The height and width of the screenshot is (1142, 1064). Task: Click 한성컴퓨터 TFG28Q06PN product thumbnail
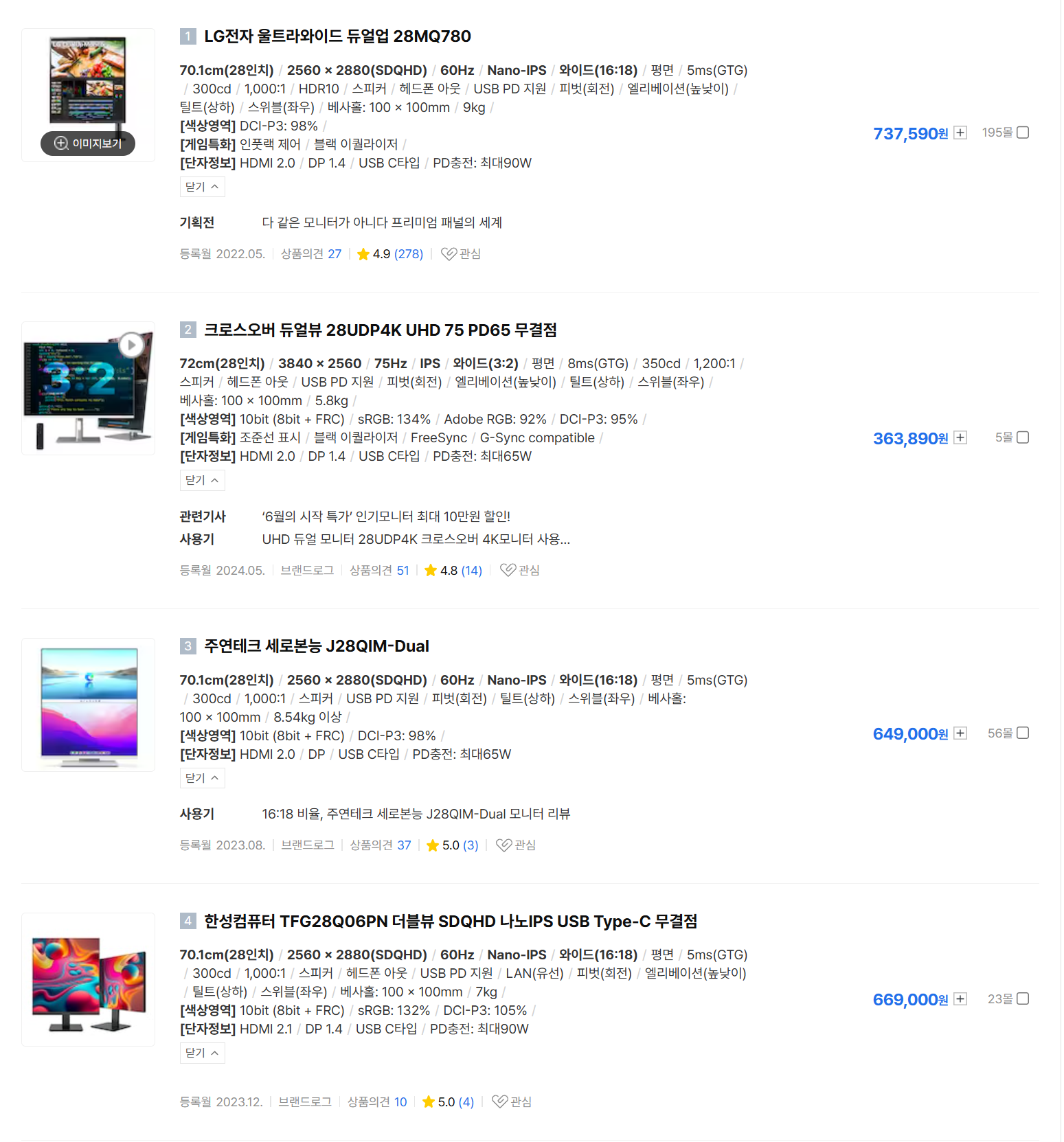pos(89,980)
